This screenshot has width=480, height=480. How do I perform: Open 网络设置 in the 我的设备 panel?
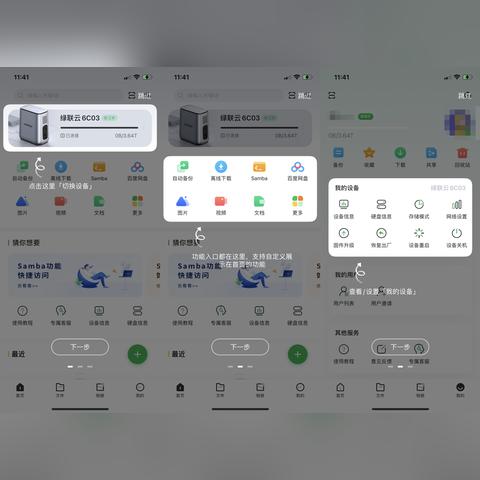click(457, 209)
